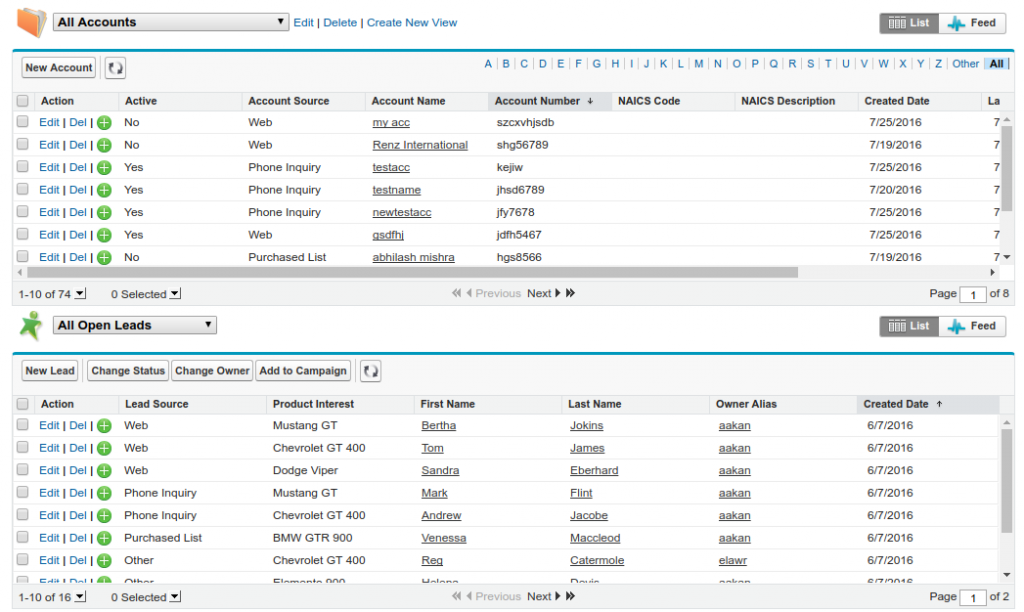
Task: Open the Create New View link
Action: (x=412, y=21)
